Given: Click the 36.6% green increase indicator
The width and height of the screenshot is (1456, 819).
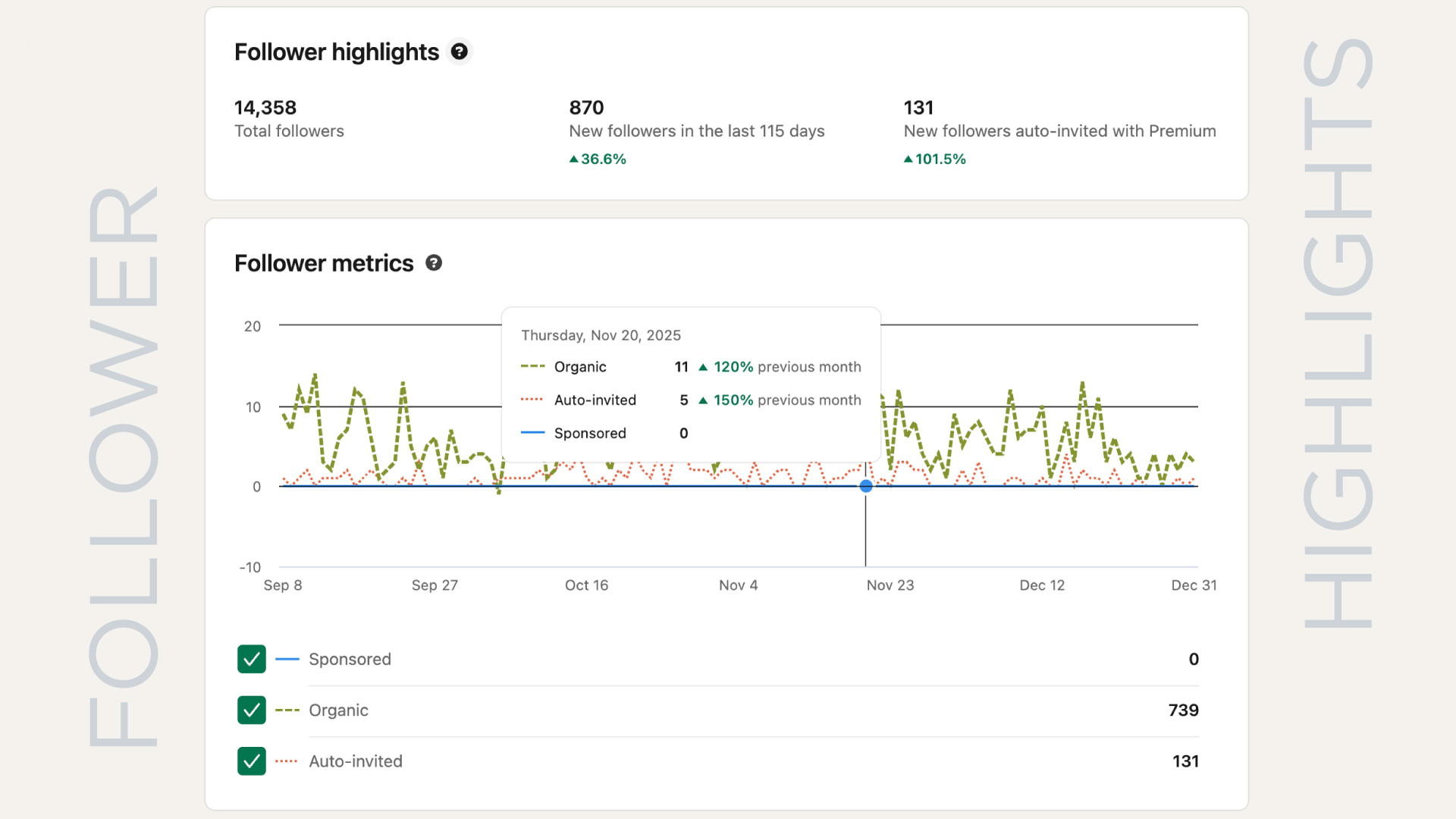Looking at the screenshot, I should point(598,159).
